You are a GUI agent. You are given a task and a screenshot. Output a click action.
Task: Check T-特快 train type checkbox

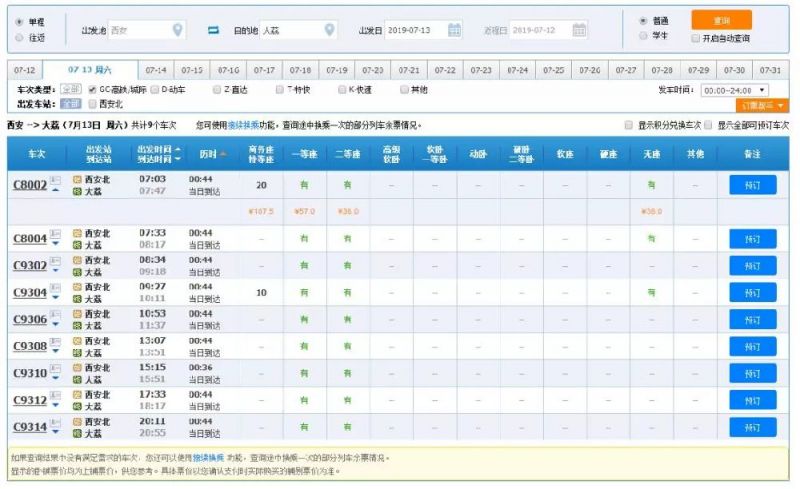click(x=279, y=89)
